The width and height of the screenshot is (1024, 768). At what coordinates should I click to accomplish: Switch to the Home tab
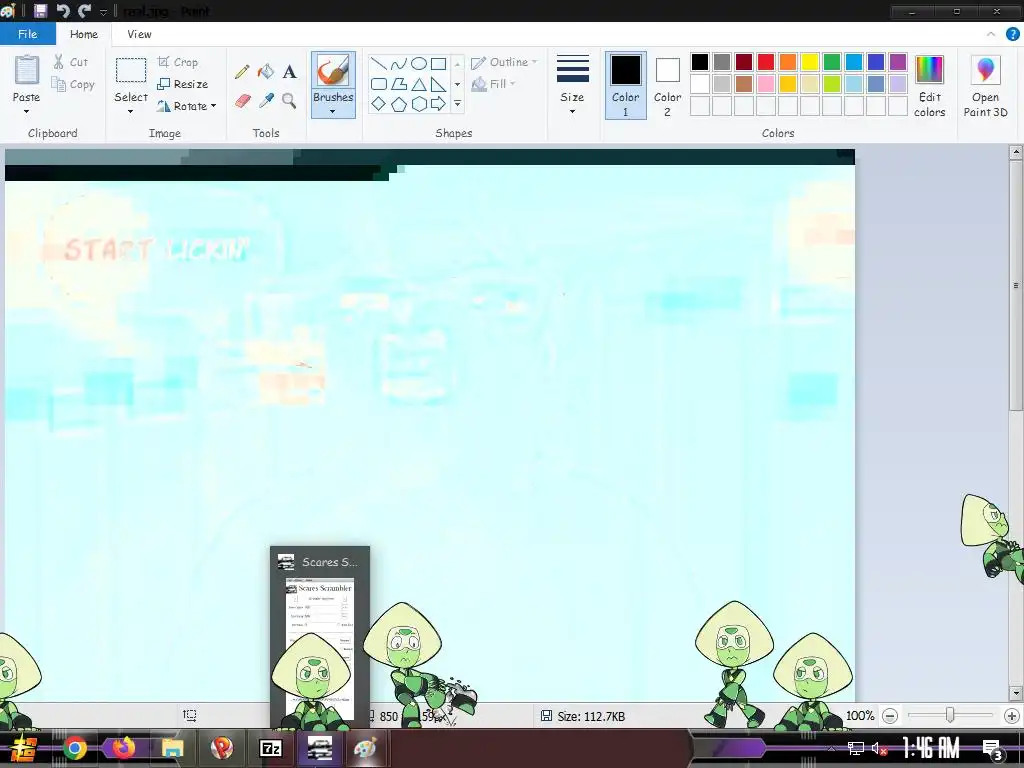coord(84,34)
